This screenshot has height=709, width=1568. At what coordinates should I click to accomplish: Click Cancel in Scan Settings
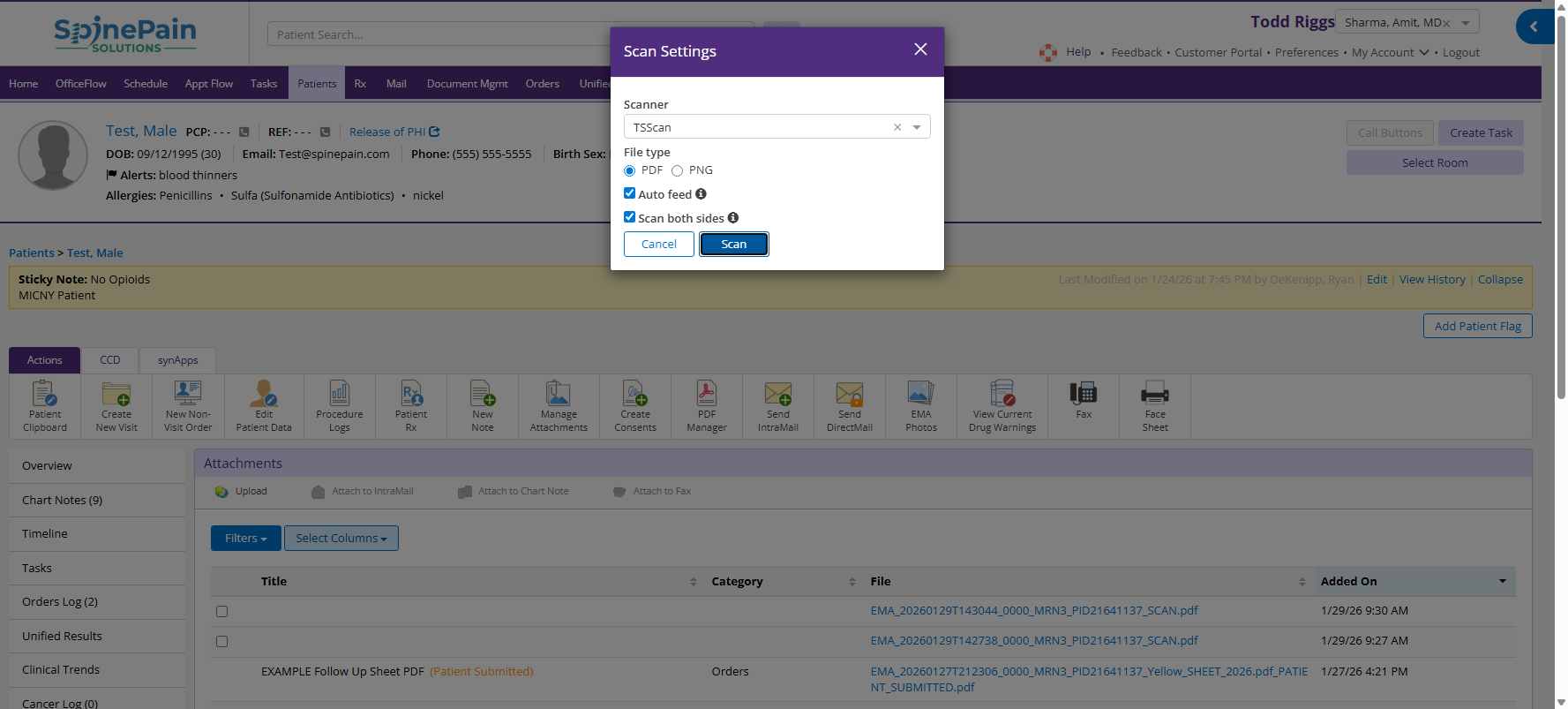tap(658, 245)
